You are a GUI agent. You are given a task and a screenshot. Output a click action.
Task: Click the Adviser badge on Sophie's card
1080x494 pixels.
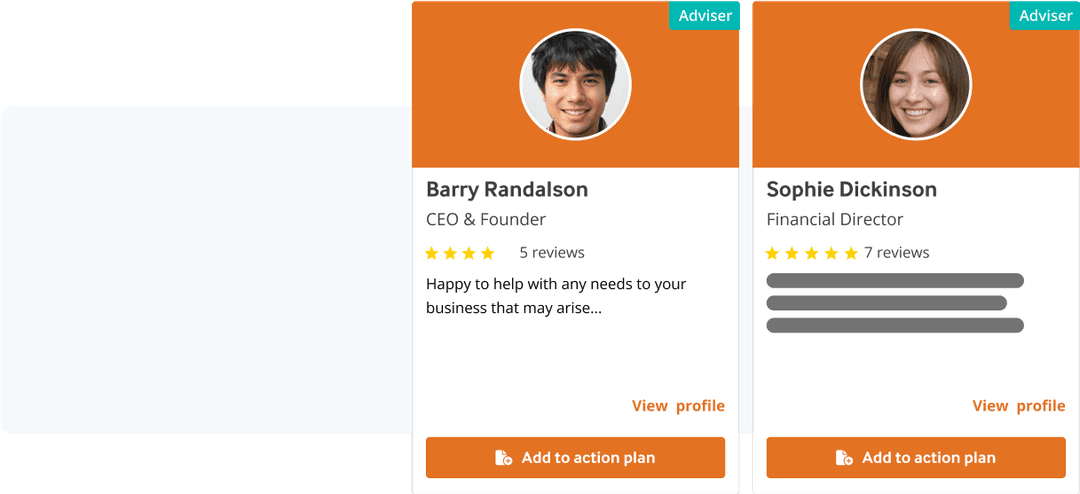pos(1045,15)
